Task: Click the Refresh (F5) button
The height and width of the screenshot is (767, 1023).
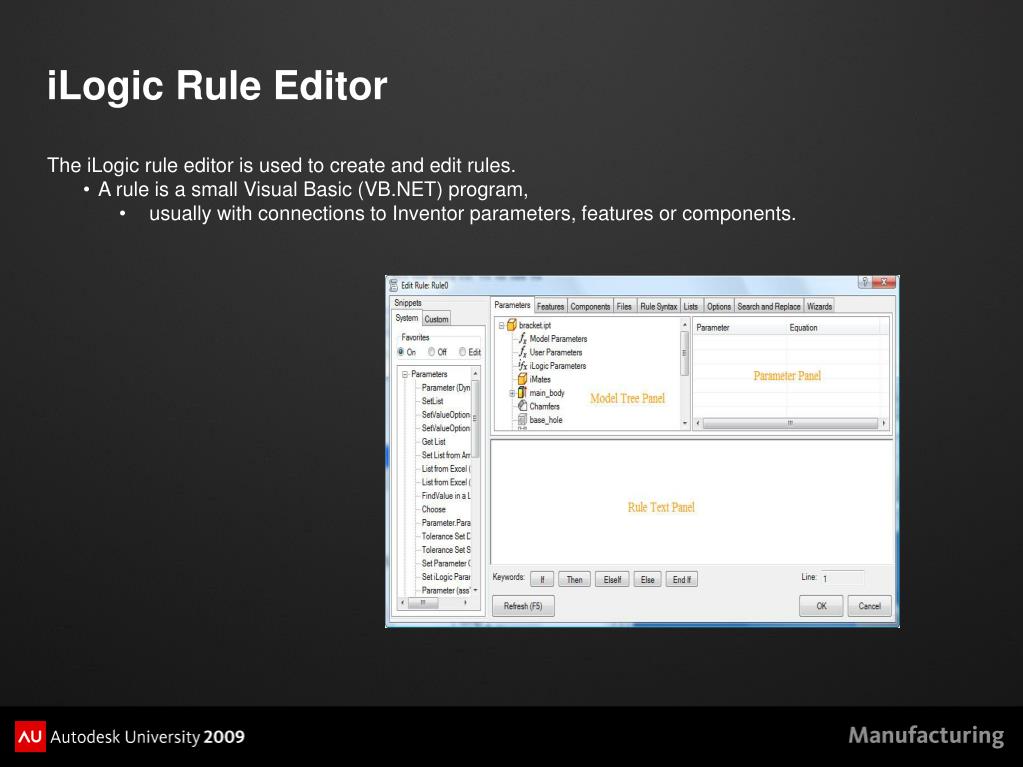Action: click(x=523, y=606)
